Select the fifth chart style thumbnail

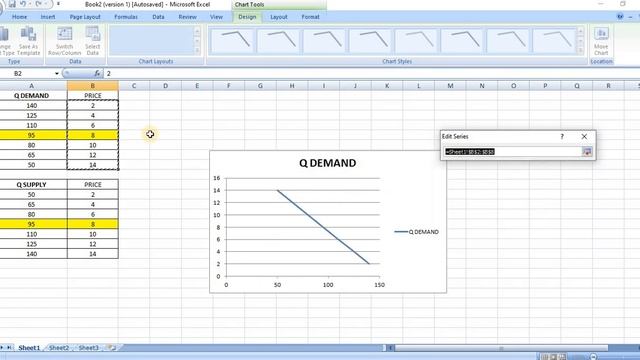click(416, 41)
